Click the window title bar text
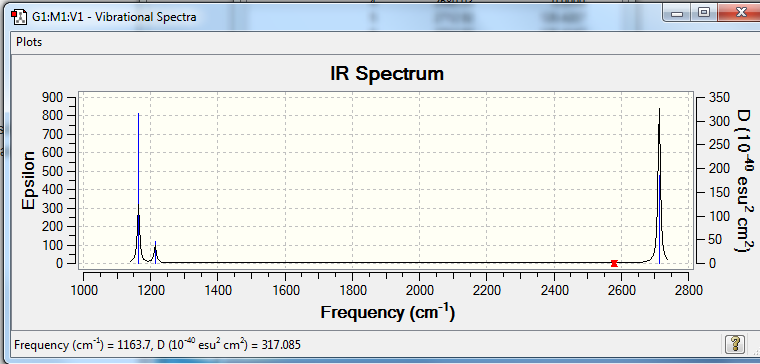The height and width of the screenshot is (364, 760). pos(114,17)
